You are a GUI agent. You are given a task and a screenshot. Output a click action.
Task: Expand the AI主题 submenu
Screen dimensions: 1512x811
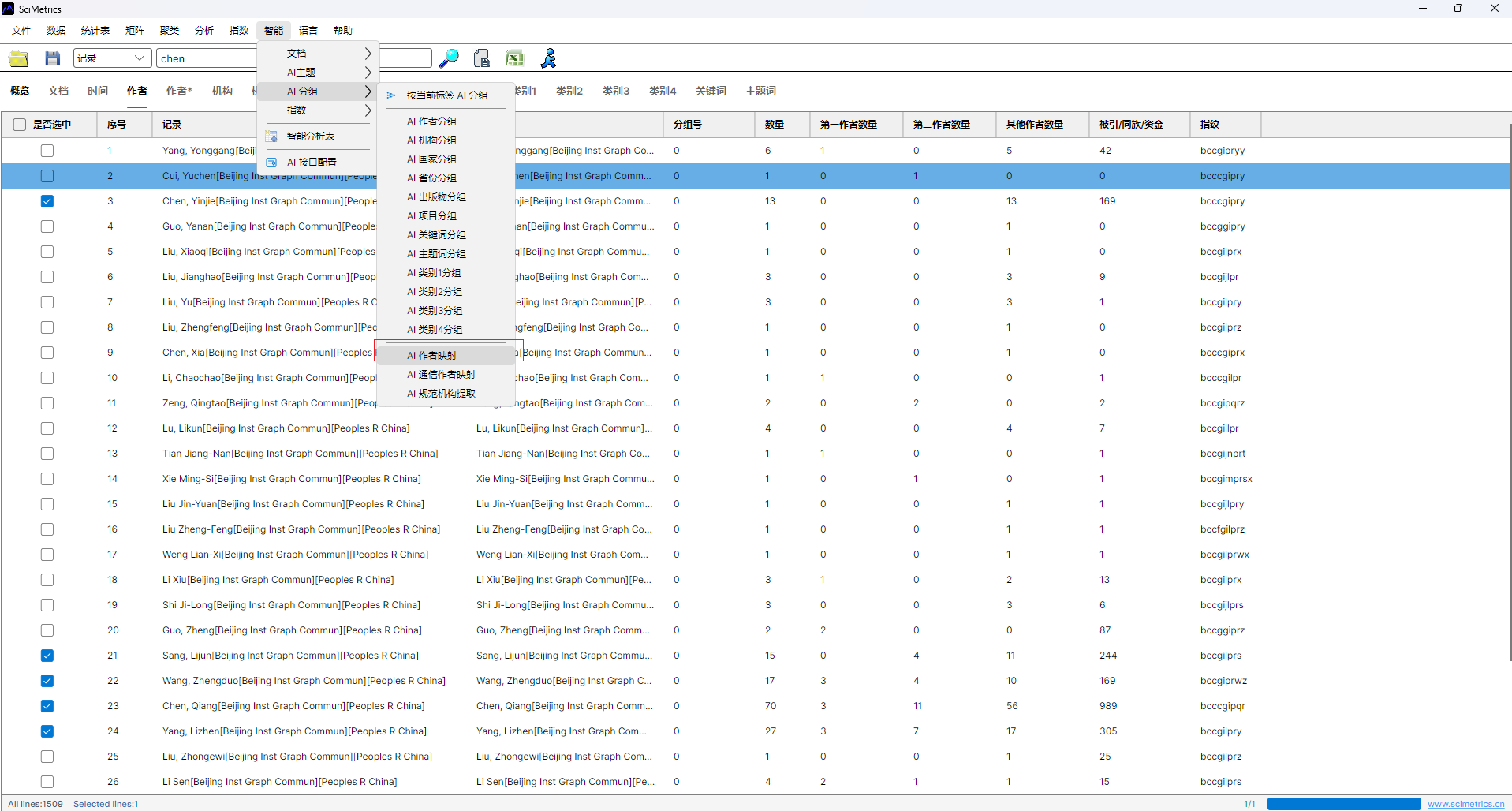pyautogui.click(x=319, y=73)
